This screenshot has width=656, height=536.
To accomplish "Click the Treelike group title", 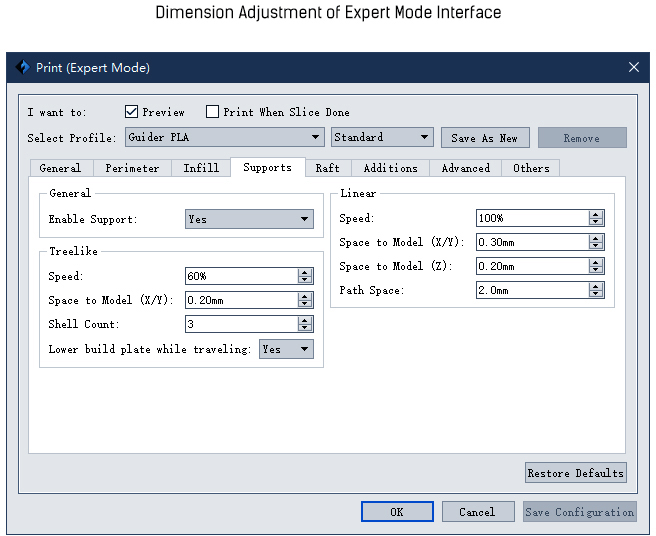I will click(73, 251).
